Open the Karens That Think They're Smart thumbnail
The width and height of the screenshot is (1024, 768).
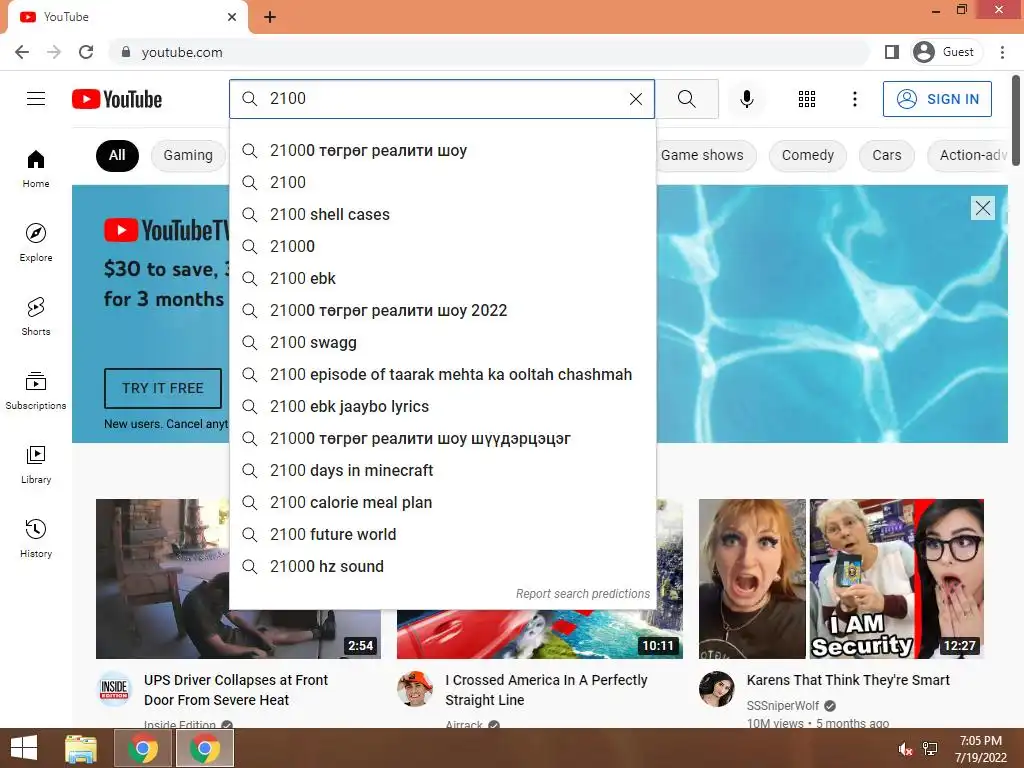(841, 579)
